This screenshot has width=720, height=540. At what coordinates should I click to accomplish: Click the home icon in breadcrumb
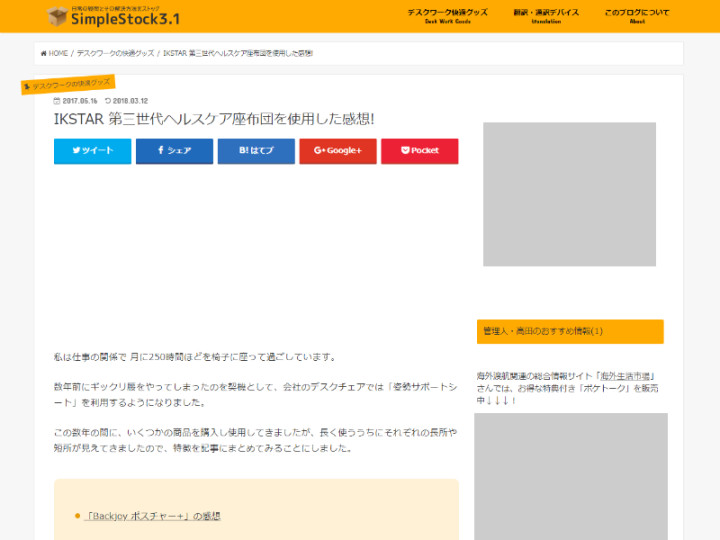[44, 53]
